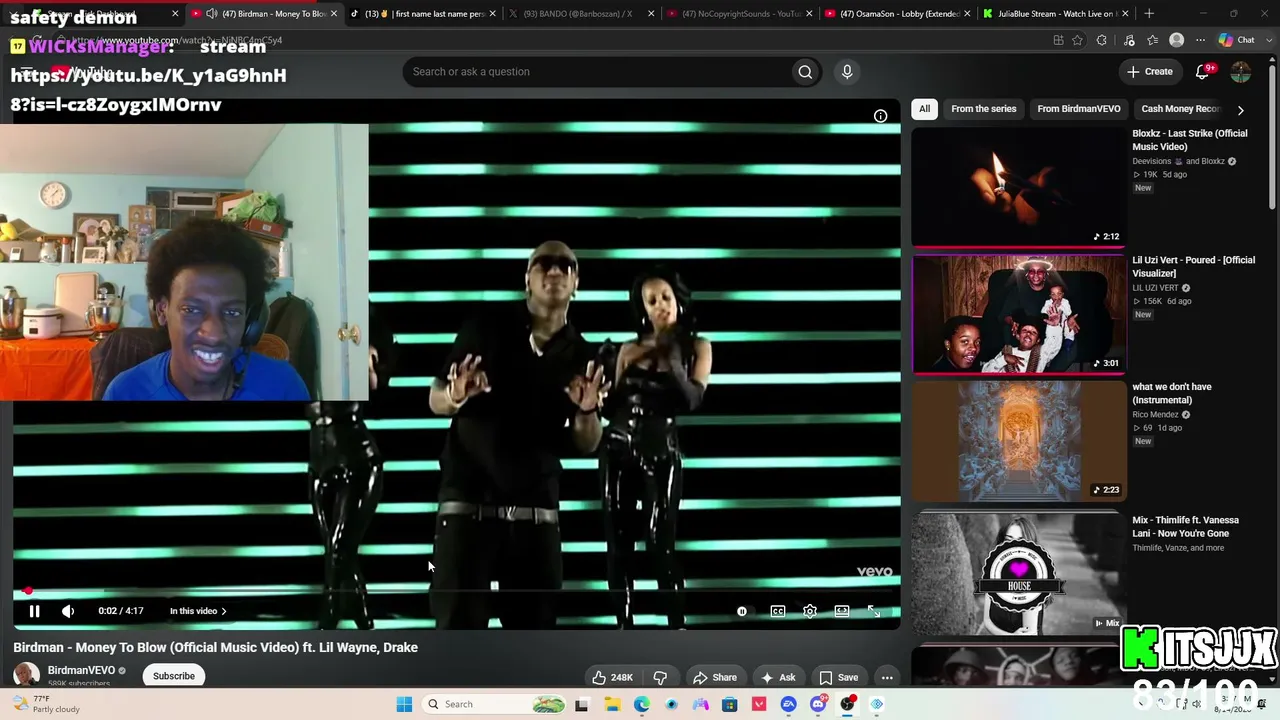Seek along the red video progress bar

tap(456, 591)
